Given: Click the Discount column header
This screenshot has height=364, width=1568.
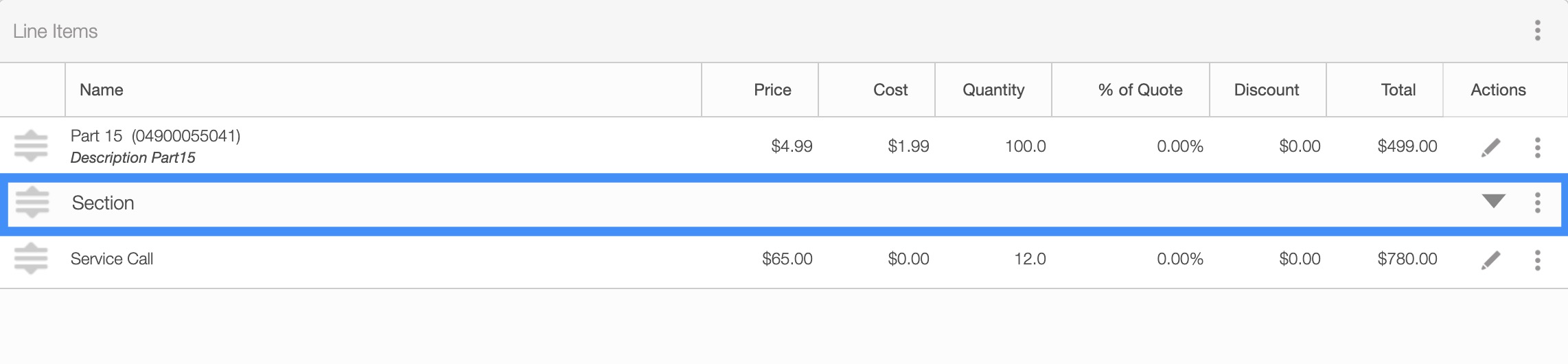Looking at the screenshot, I should click(x=1267, y=90).
